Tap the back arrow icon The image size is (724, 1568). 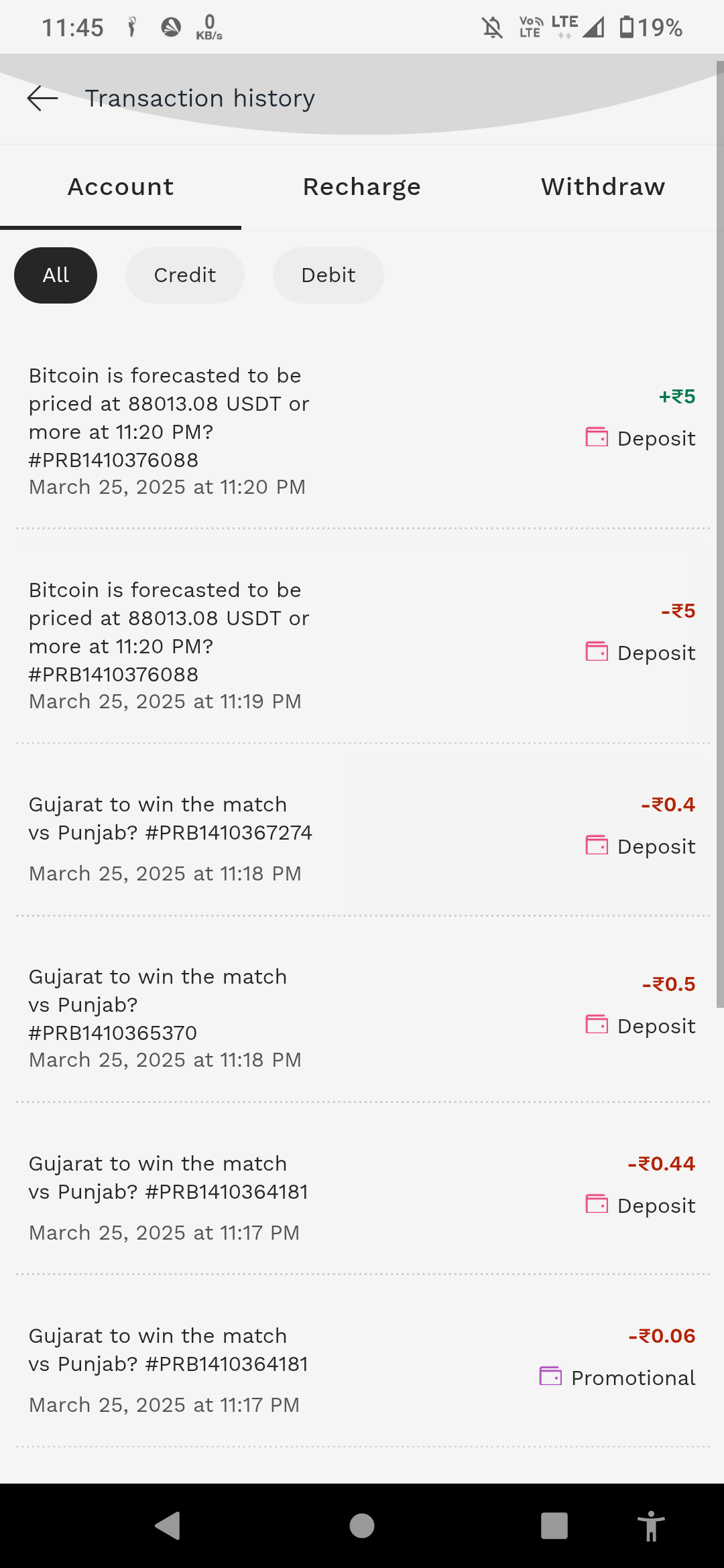coord(43,99)
